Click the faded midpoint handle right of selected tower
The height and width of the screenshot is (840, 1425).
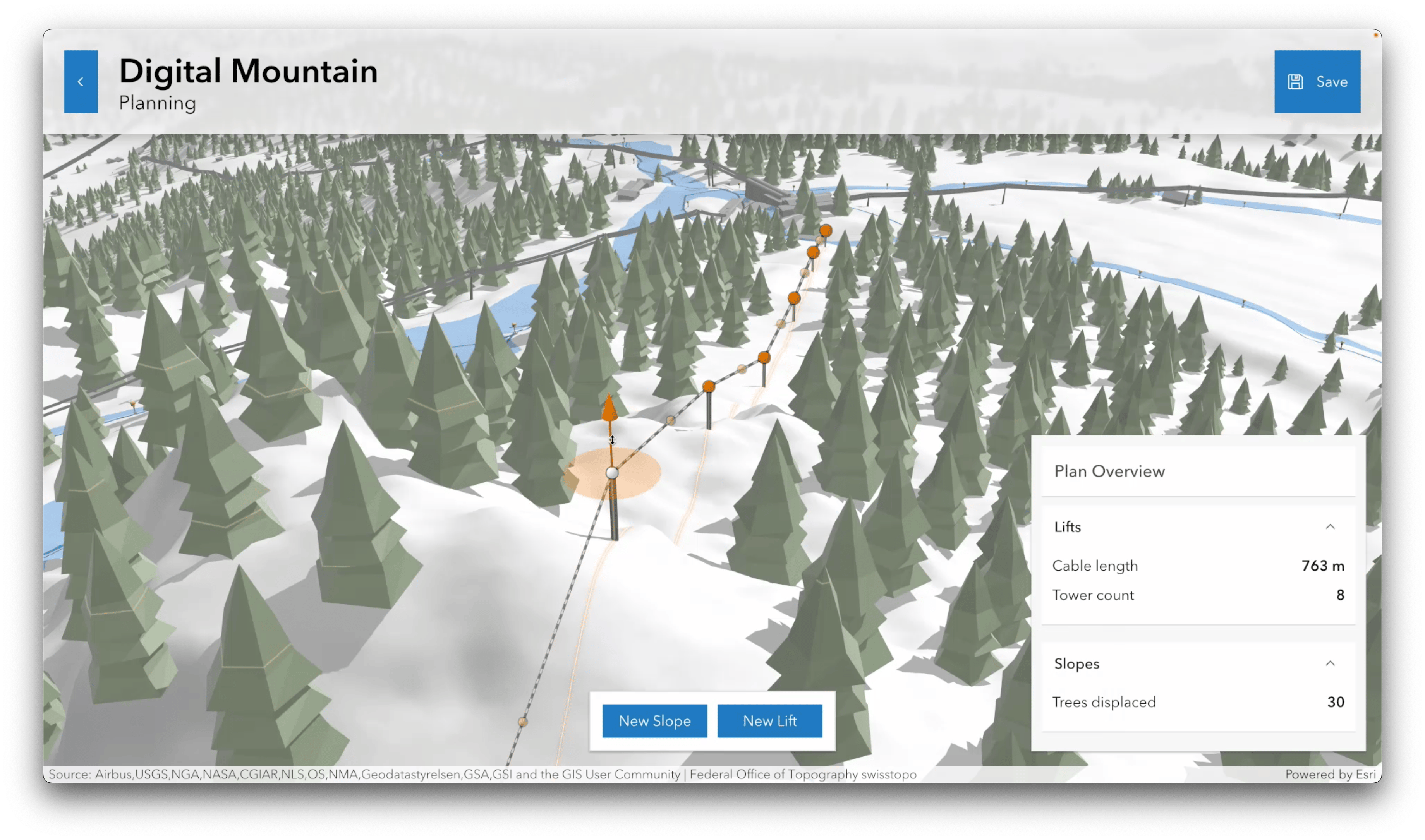pyautogui.click(x=671, y=420)
